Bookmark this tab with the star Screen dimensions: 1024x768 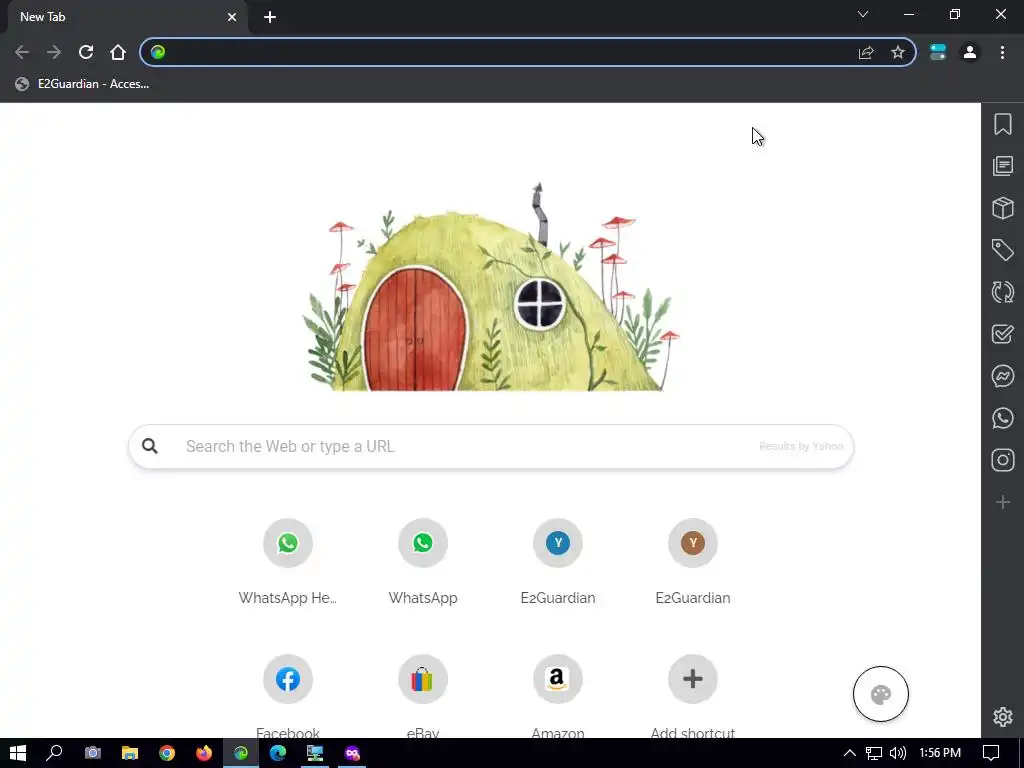898,52
